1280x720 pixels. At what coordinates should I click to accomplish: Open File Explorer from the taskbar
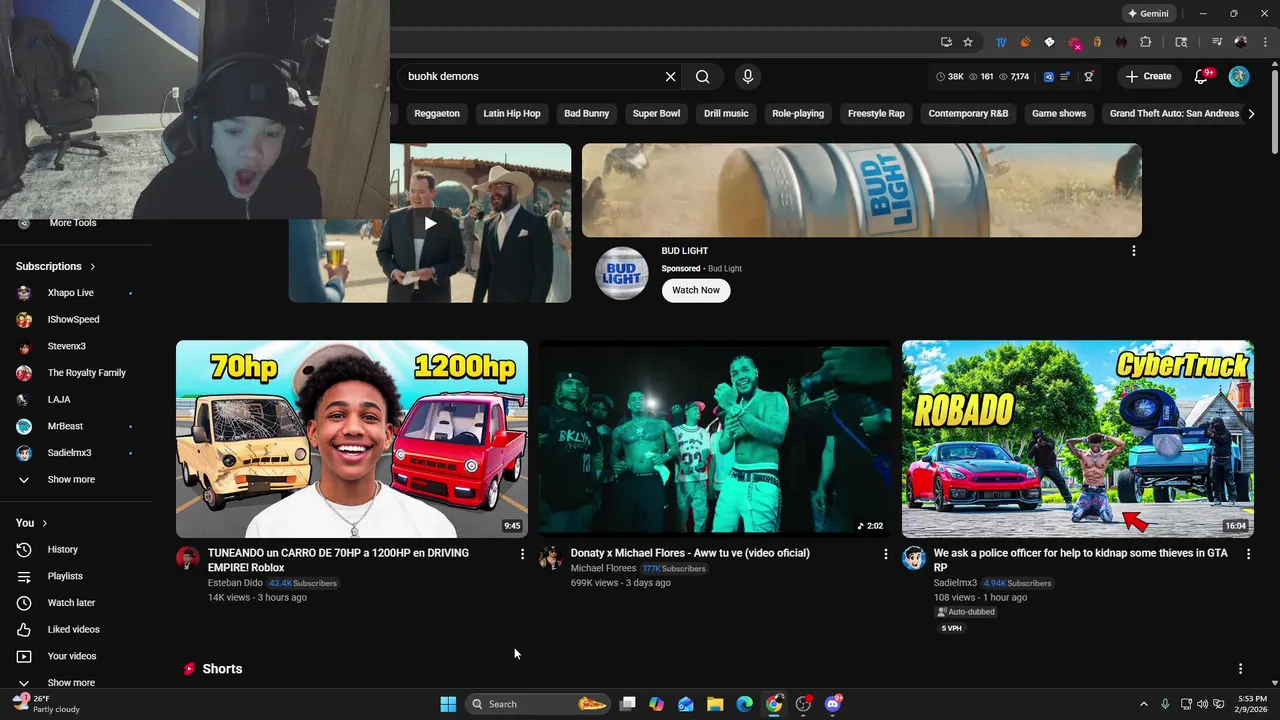point(715,704)
